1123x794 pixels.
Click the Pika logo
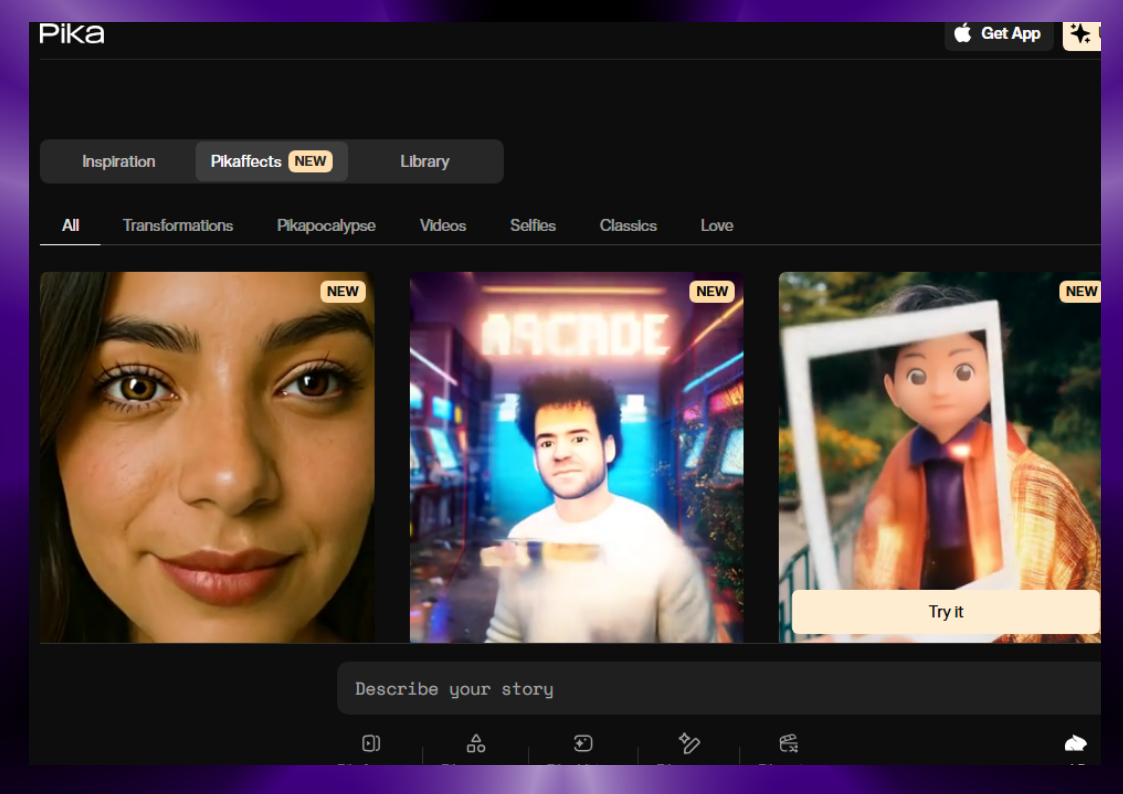tap(72, 33)
